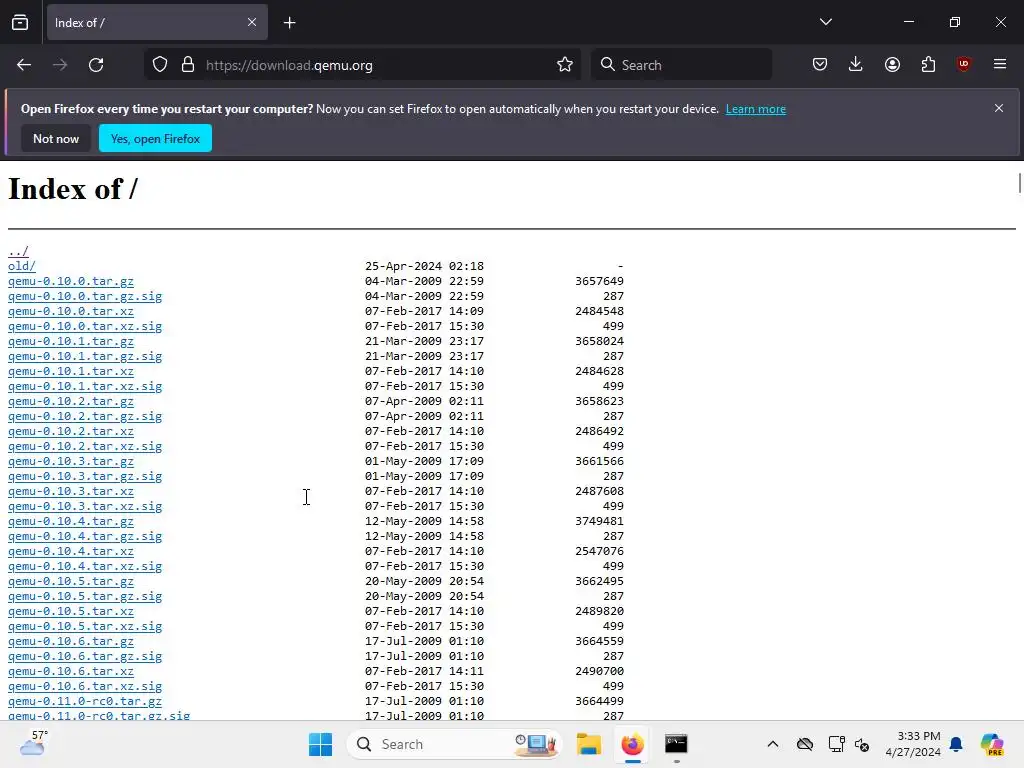Close the 'Index of /' tab
The image size is (1024, 768).
[x=252, y=22]
